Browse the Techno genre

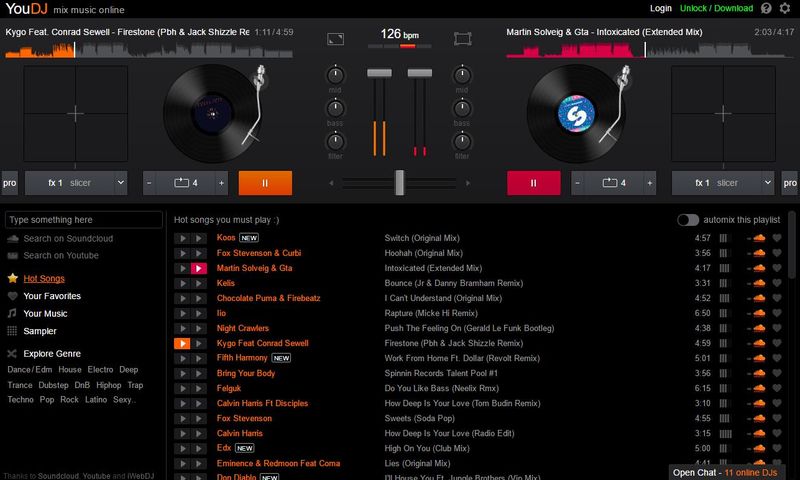click(x=20, y=399)
